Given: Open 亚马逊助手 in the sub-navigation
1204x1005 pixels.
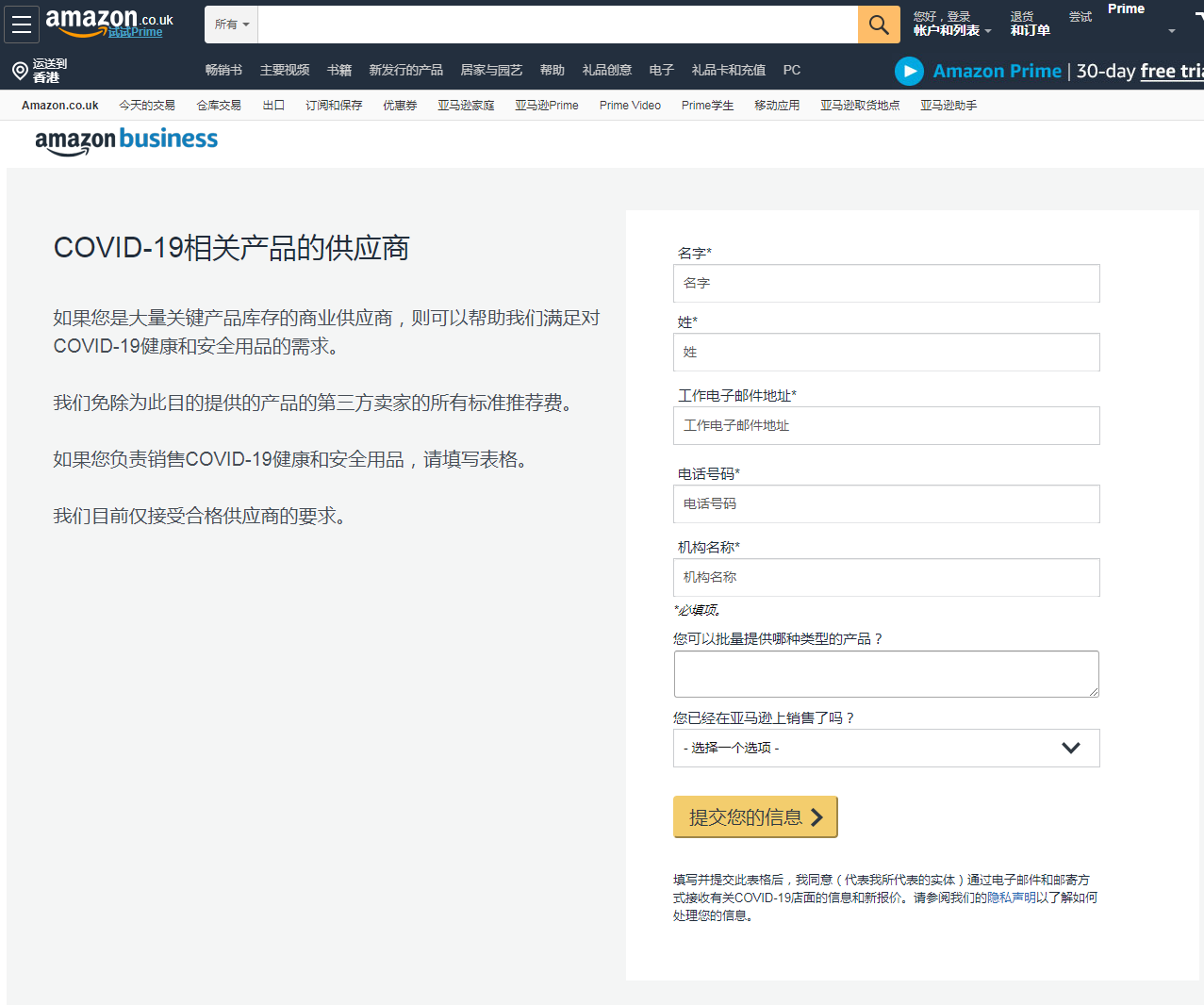Looking at the screenshot, I should click(x=948, y=106).
